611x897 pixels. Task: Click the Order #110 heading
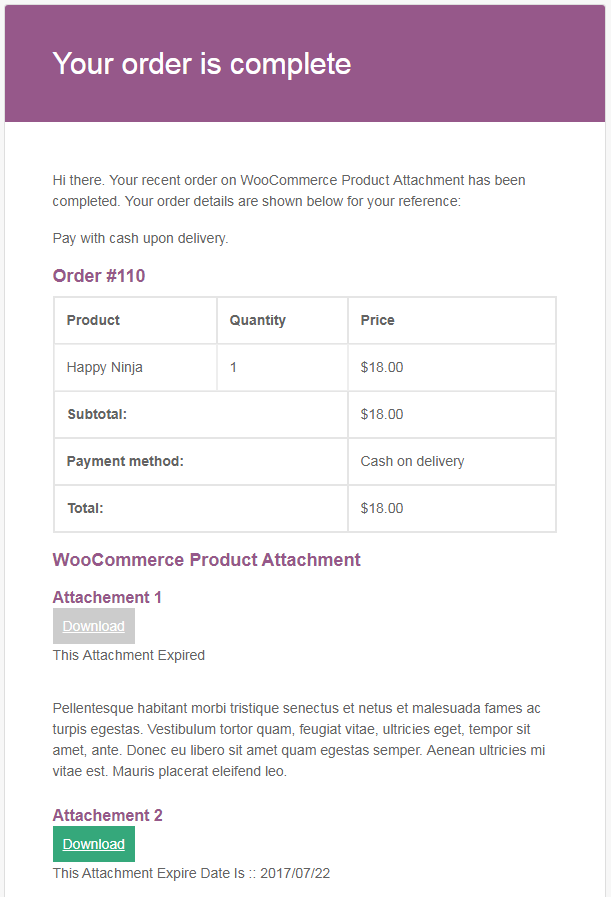99,276
